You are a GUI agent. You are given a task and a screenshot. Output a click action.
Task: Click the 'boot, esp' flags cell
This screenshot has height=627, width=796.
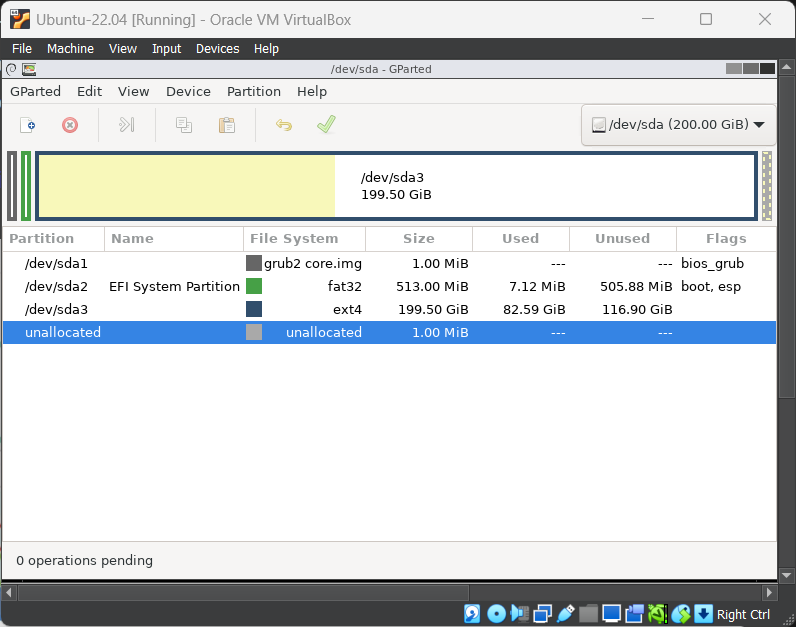coord(711,286)
